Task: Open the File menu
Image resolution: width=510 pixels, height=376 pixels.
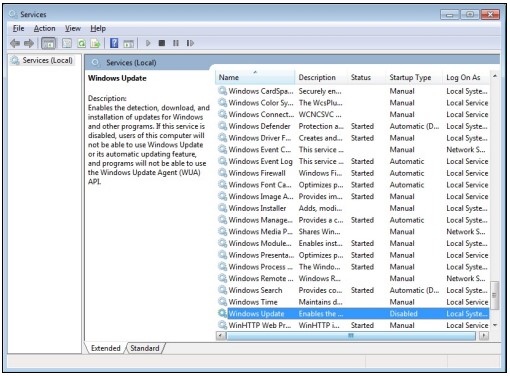Action: (x=18, y=29)
